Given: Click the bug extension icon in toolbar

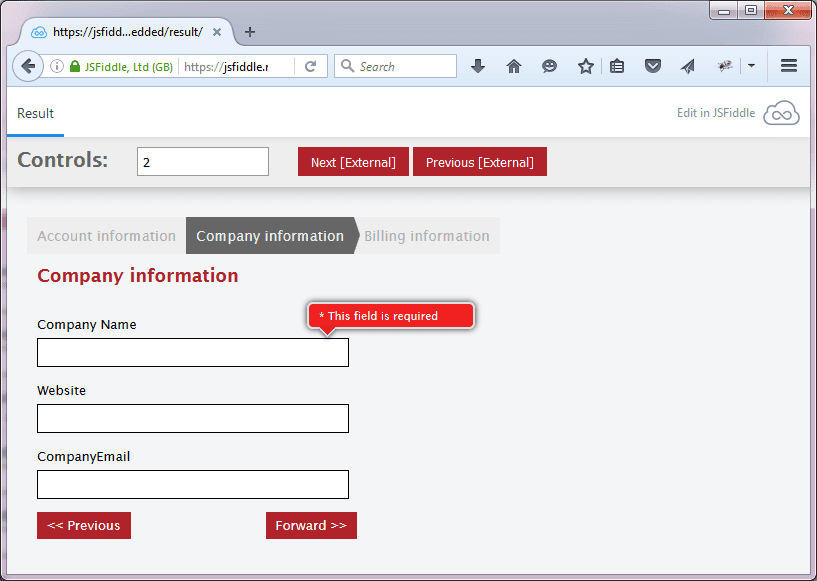Looking at the screenshot, I should (725, 66).
